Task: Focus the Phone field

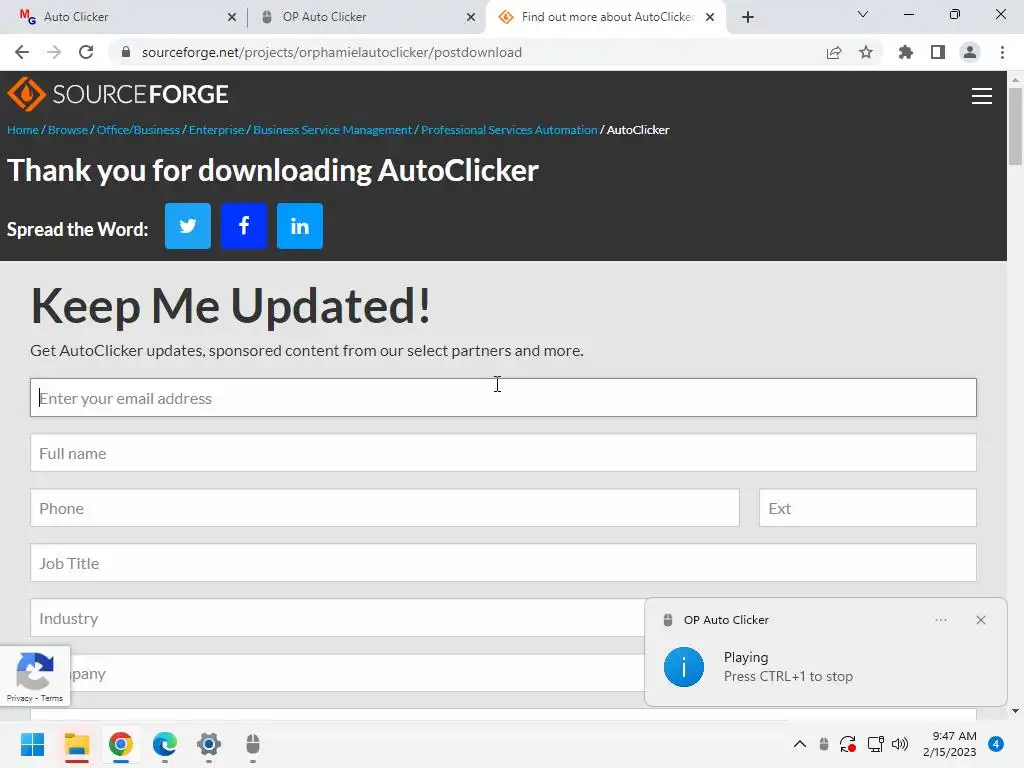Action: (x=385, y=507)
